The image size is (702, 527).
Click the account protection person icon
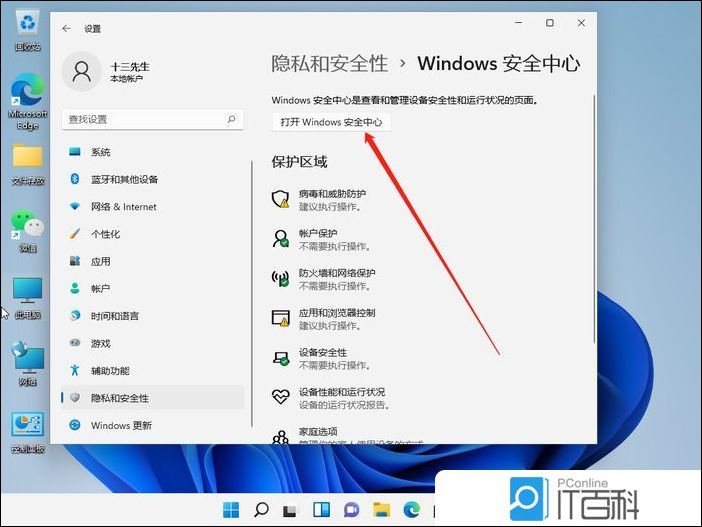click(281, 239)
